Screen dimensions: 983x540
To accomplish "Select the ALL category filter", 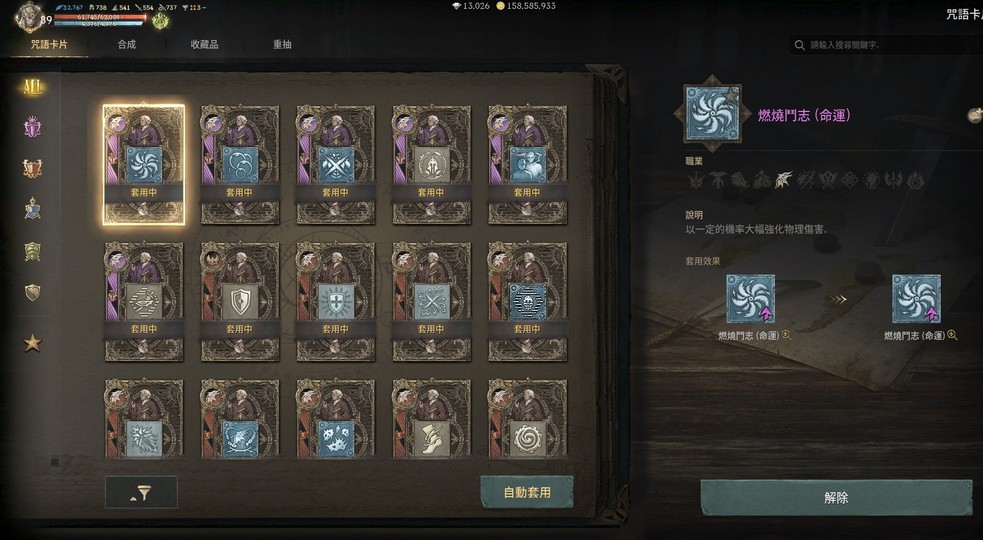I will tap(33, 87).
